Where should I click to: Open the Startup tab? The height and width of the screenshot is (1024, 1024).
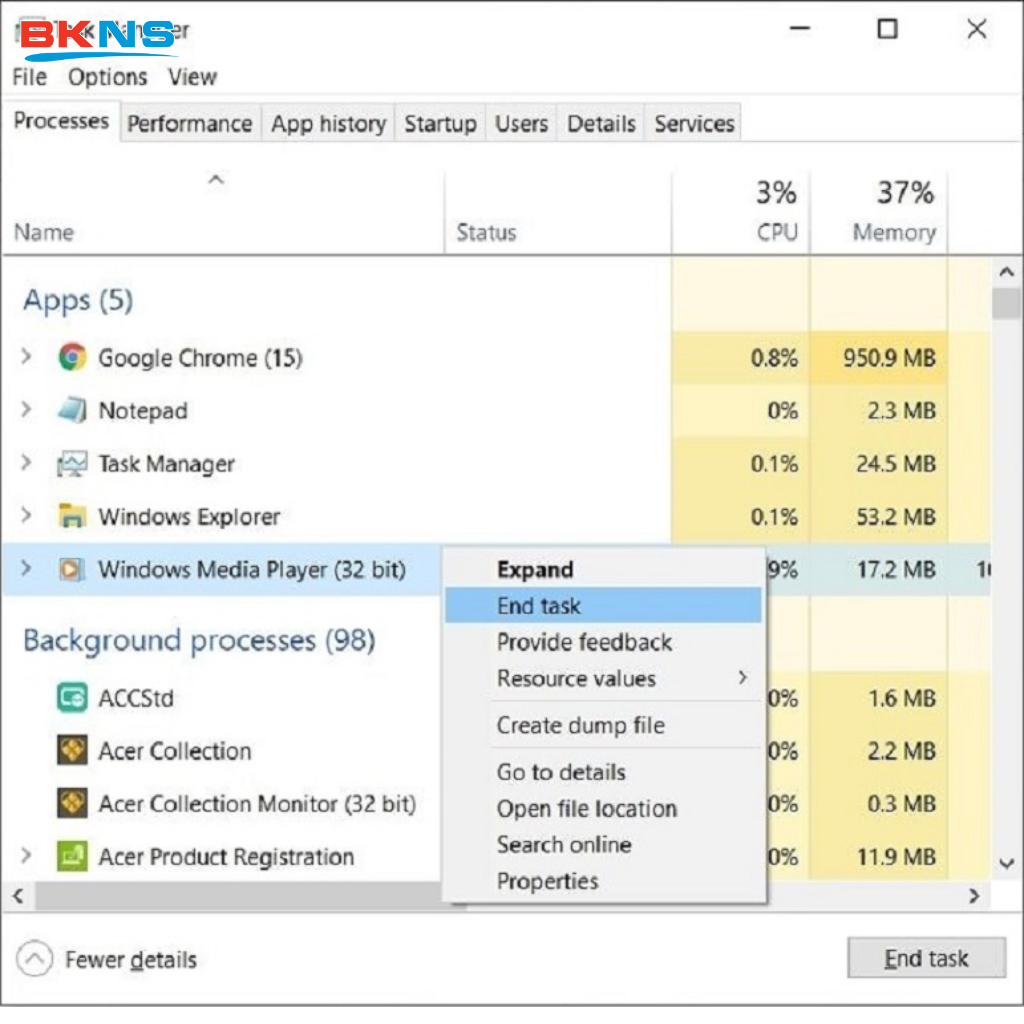coord(440,124)
